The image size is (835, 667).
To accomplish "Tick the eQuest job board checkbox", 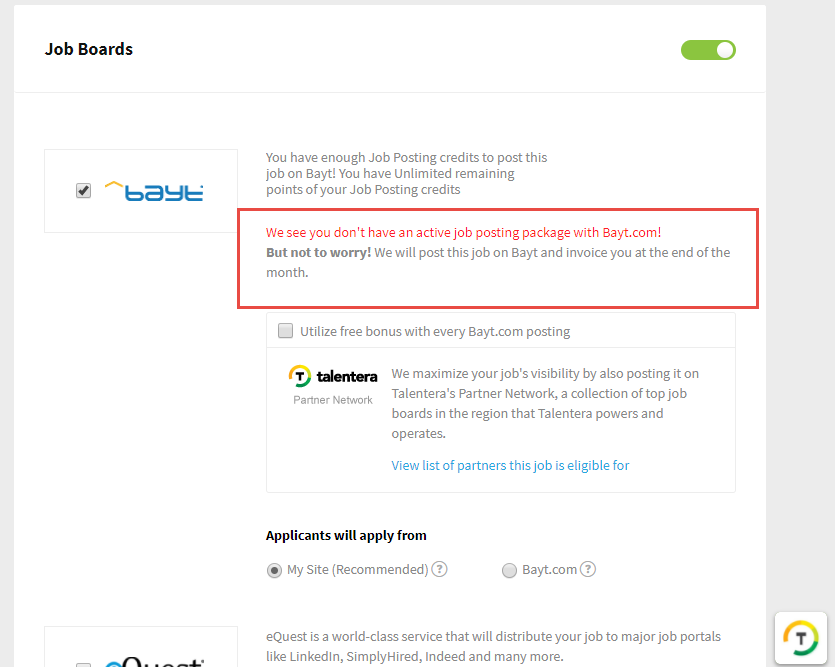I will pos(83,665).
